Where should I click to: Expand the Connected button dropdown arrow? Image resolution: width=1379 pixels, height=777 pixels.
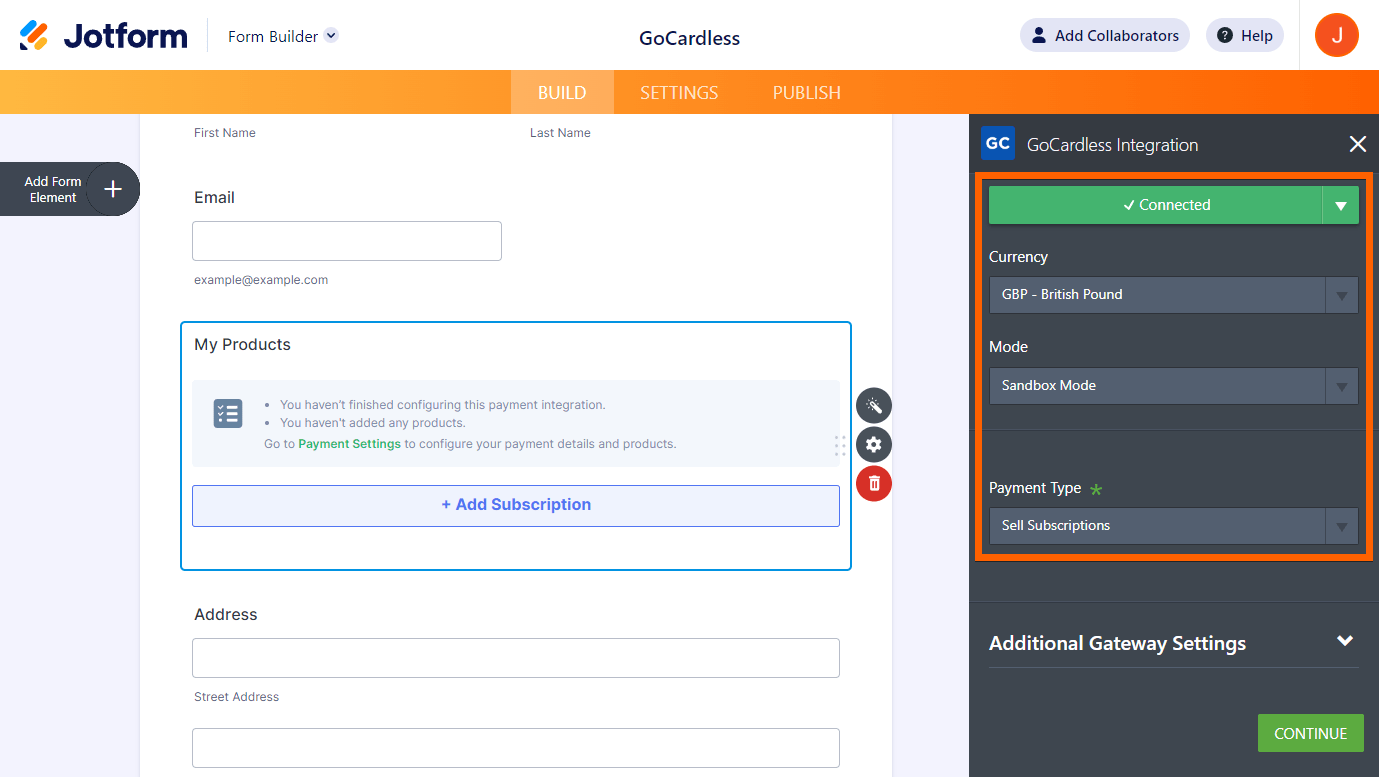(1341, 205)
